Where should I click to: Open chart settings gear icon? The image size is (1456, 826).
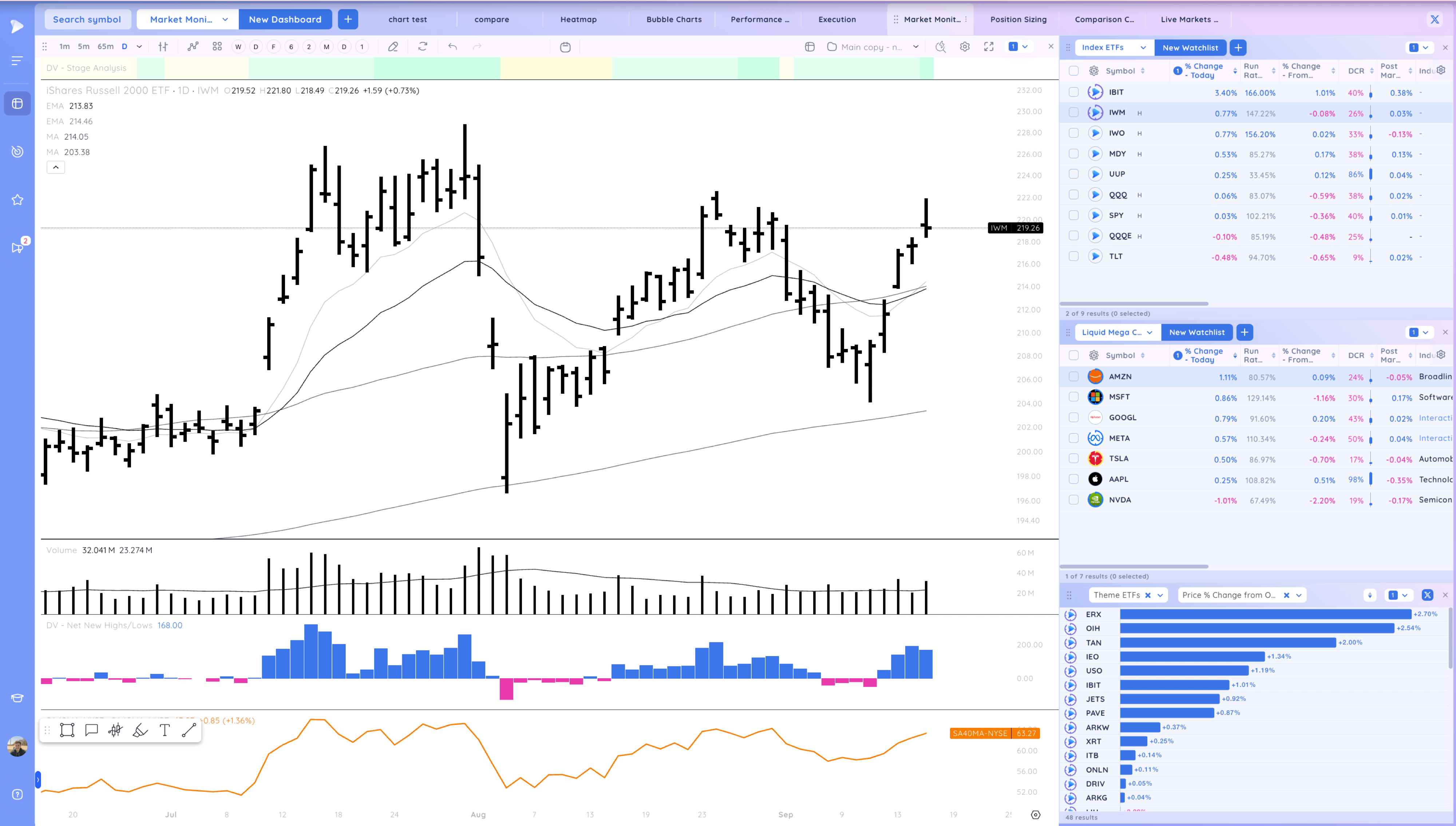965,47
